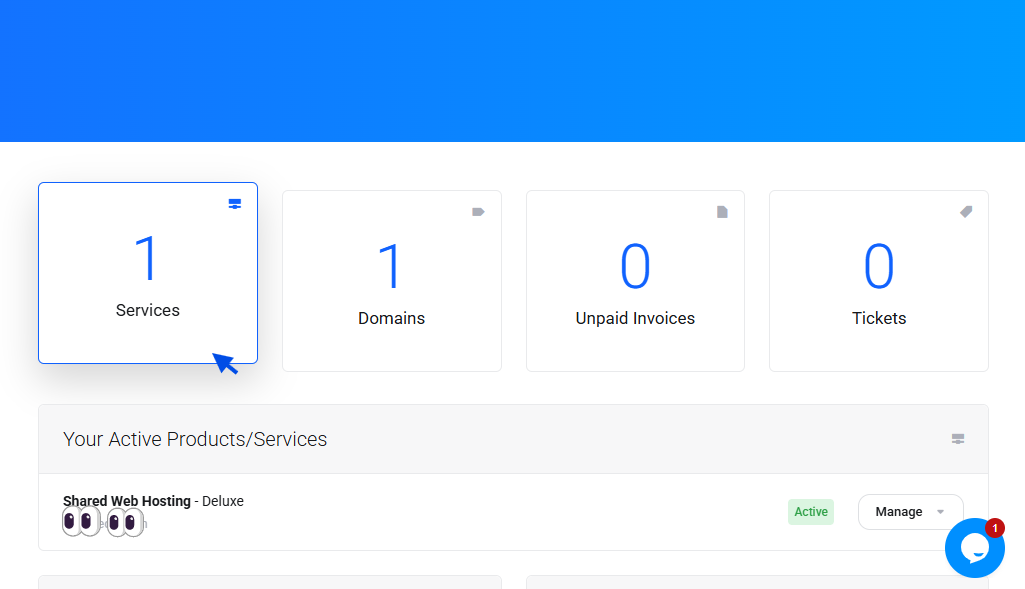1025x589 pixels.
Task: Open the Domains label
Action: pos(391,318)
